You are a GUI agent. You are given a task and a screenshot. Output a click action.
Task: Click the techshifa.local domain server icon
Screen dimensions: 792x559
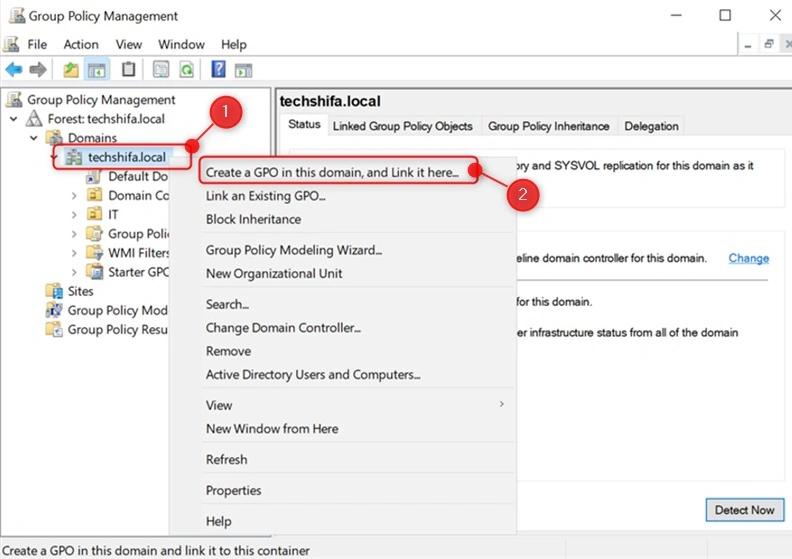[74, 157]
